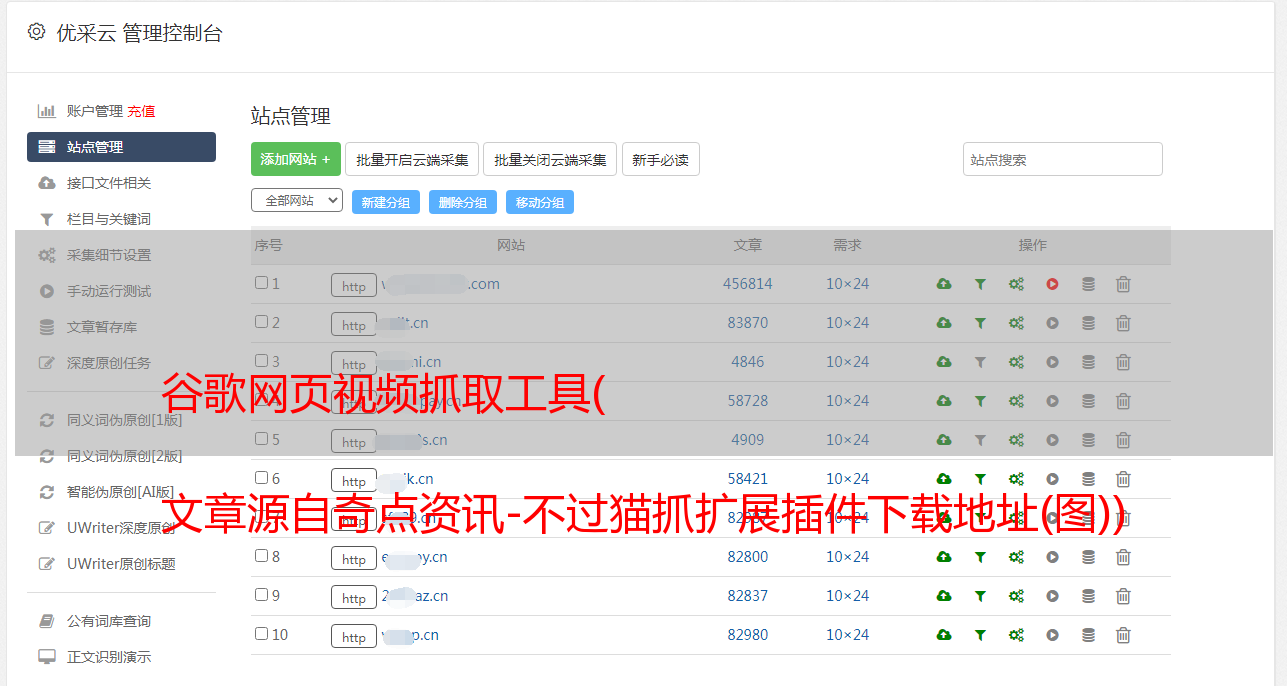Open collection settings gears in row 1
The height and width of the screenshot is (686, 1287).
click(1016, 284)
